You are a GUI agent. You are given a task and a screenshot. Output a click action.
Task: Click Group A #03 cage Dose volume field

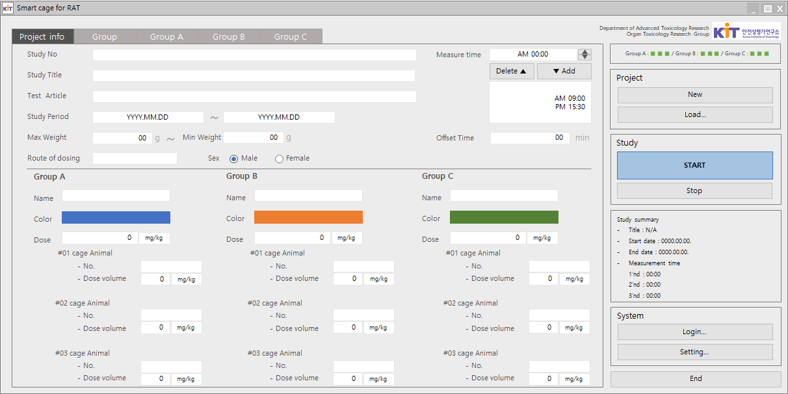coord(155,379)
